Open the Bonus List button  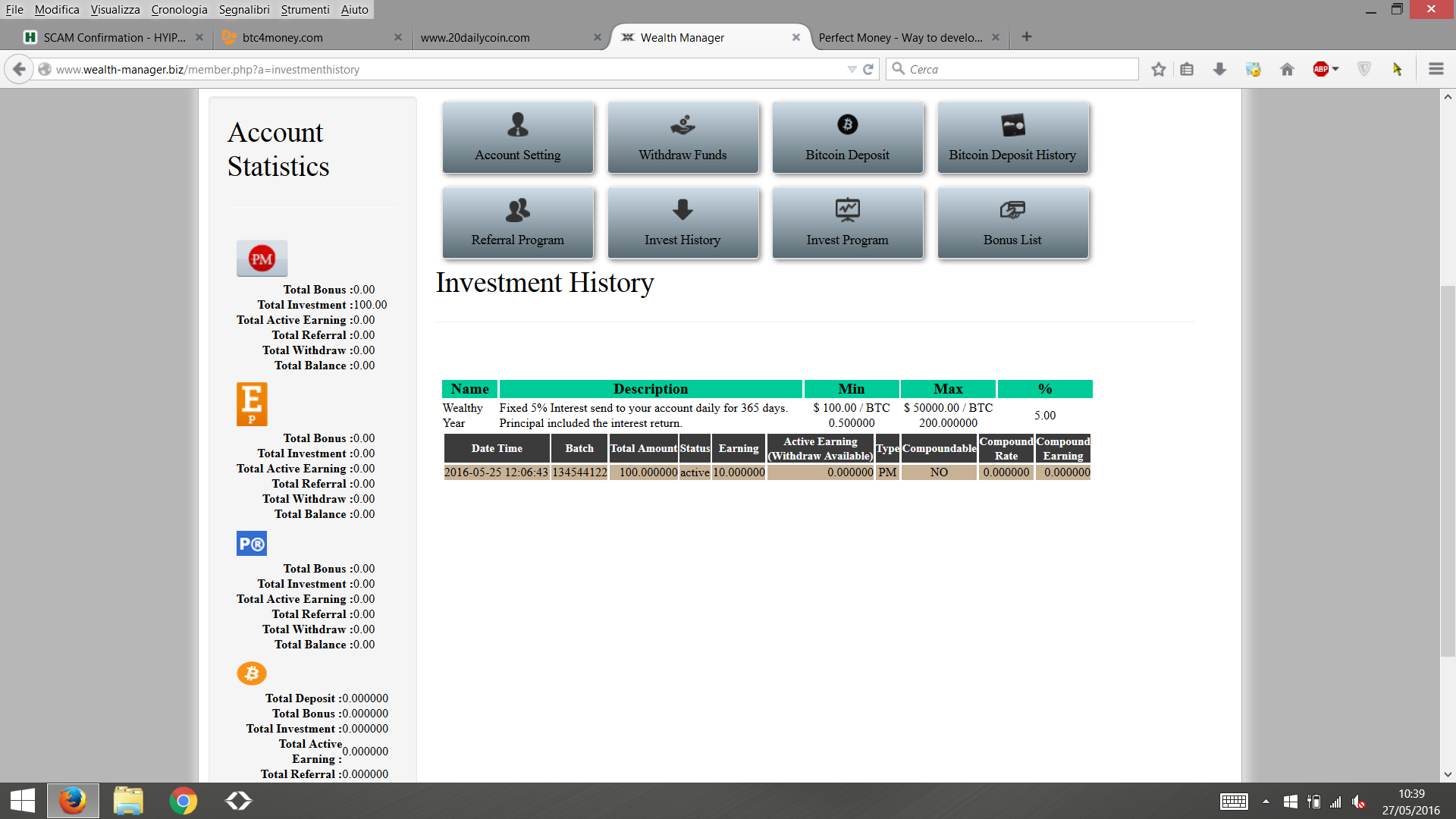[x=1012, y=223]
